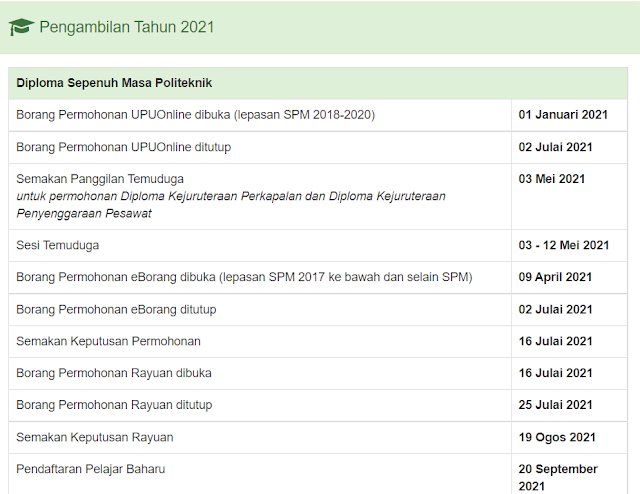This screenshot has height=494, width=640.
Task: Click the Semakan Keputusan Permohonan date 16 Julai
Action: [555, 341]
